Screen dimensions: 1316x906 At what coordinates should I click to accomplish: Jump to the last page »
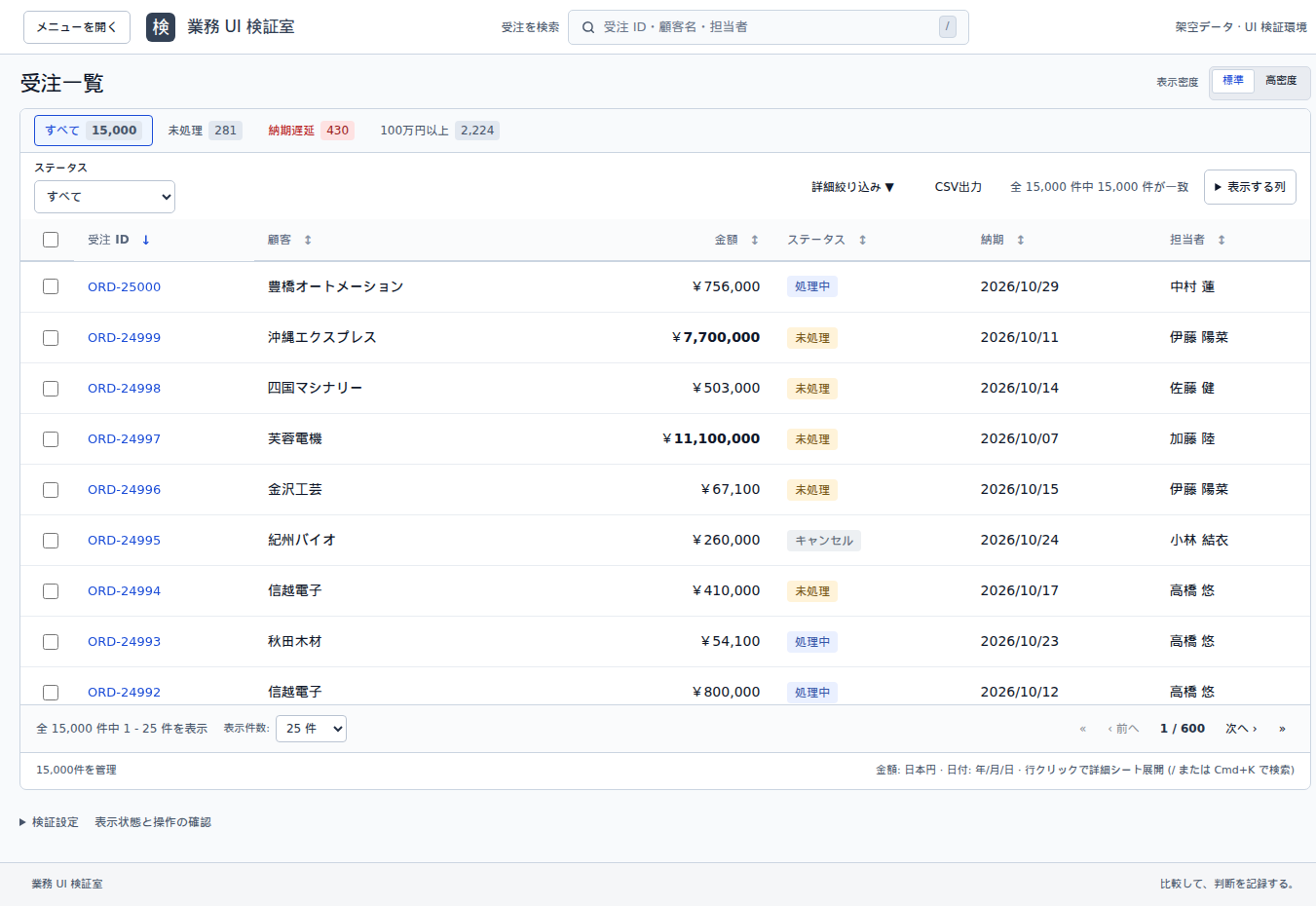tap(1282, 729)
